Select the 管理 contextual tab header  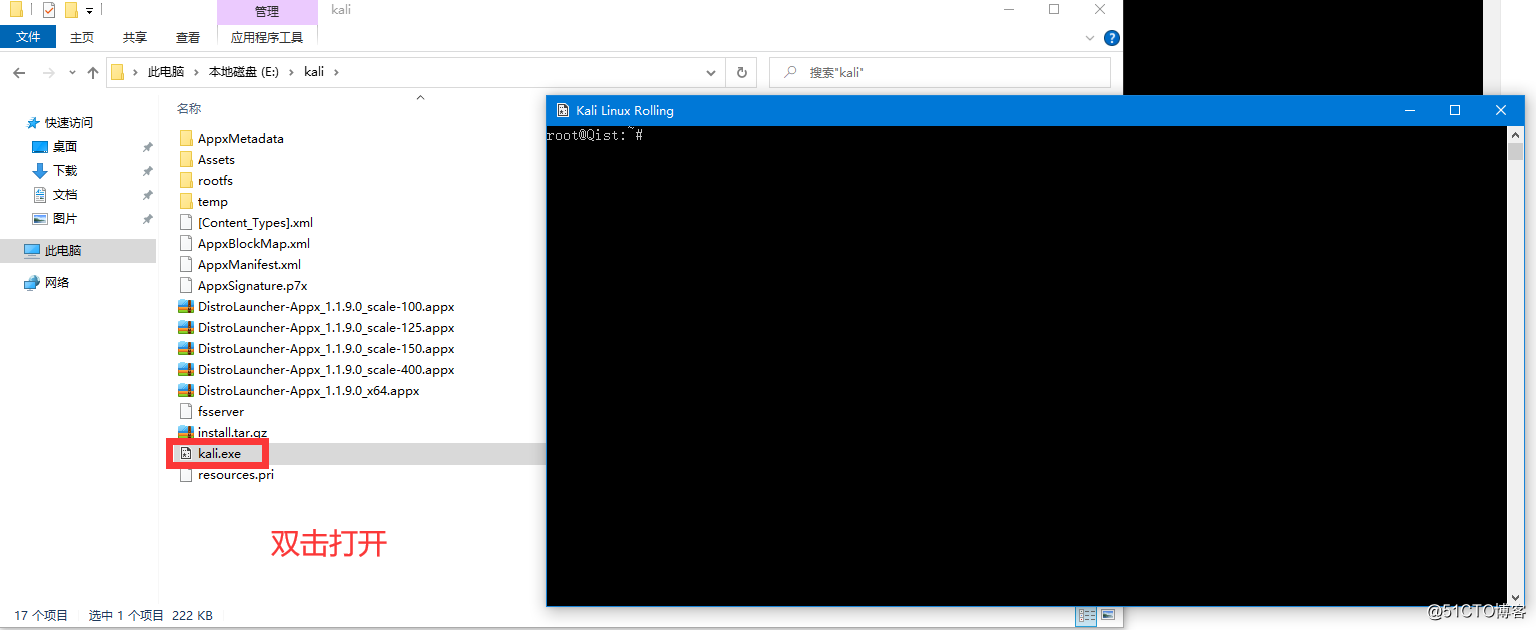[267, 11]
